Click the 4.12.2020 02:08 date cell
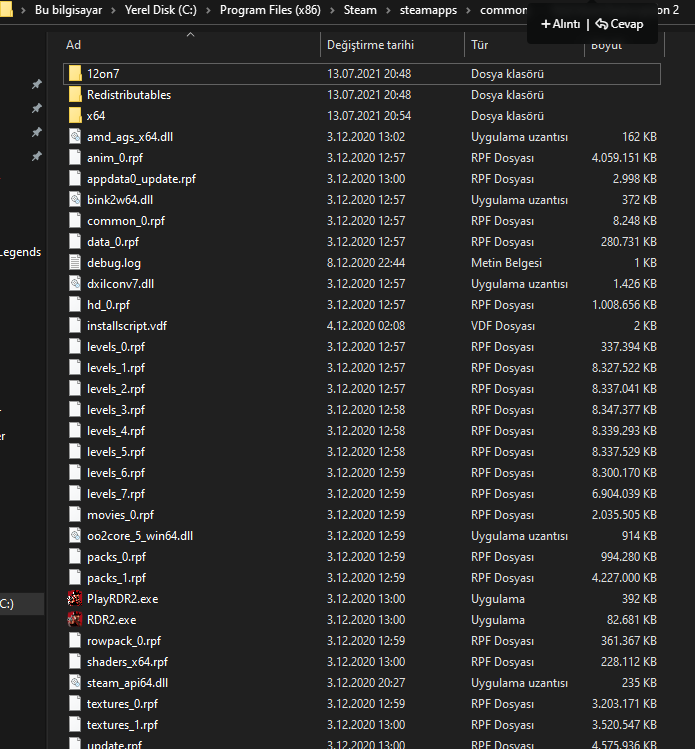Image resolution: width=695 pixels, height=749 pixels. 366,326
